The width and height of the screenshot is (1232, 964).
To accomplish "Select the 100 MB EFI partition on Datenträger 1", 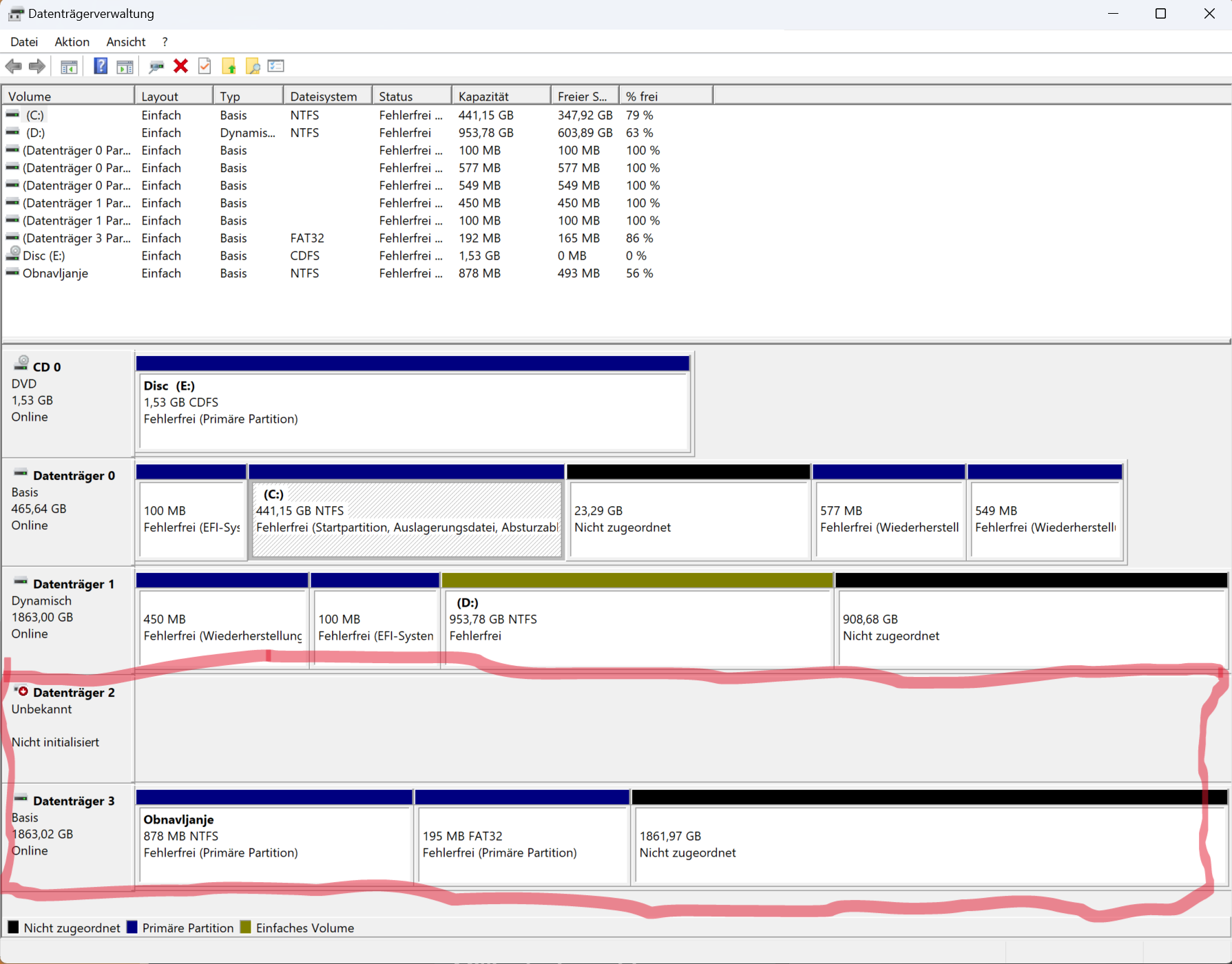I will (x=375, y=620).
